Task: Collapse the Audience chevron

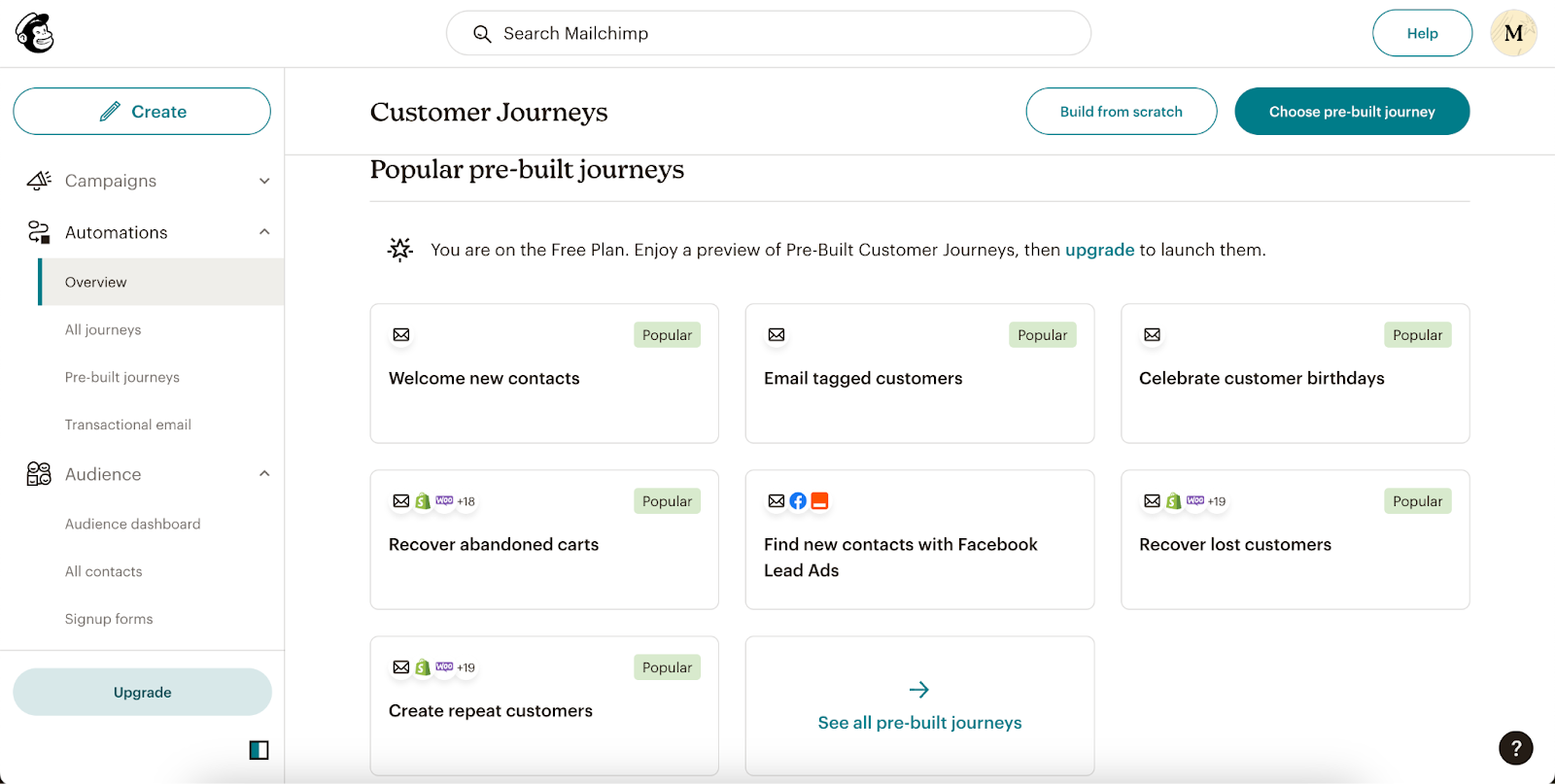Action: tap(264, 474)
